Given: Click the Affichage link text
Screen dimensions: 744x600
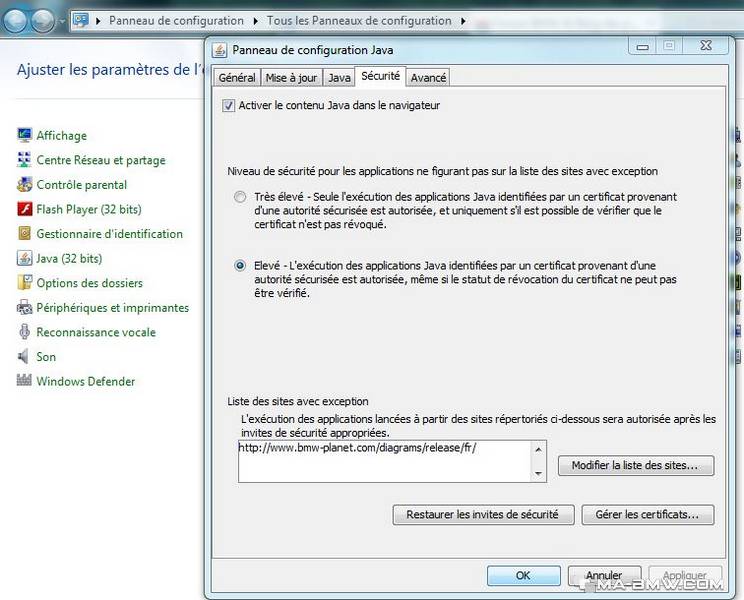Looking at the screenshot, I should (62, 136).
